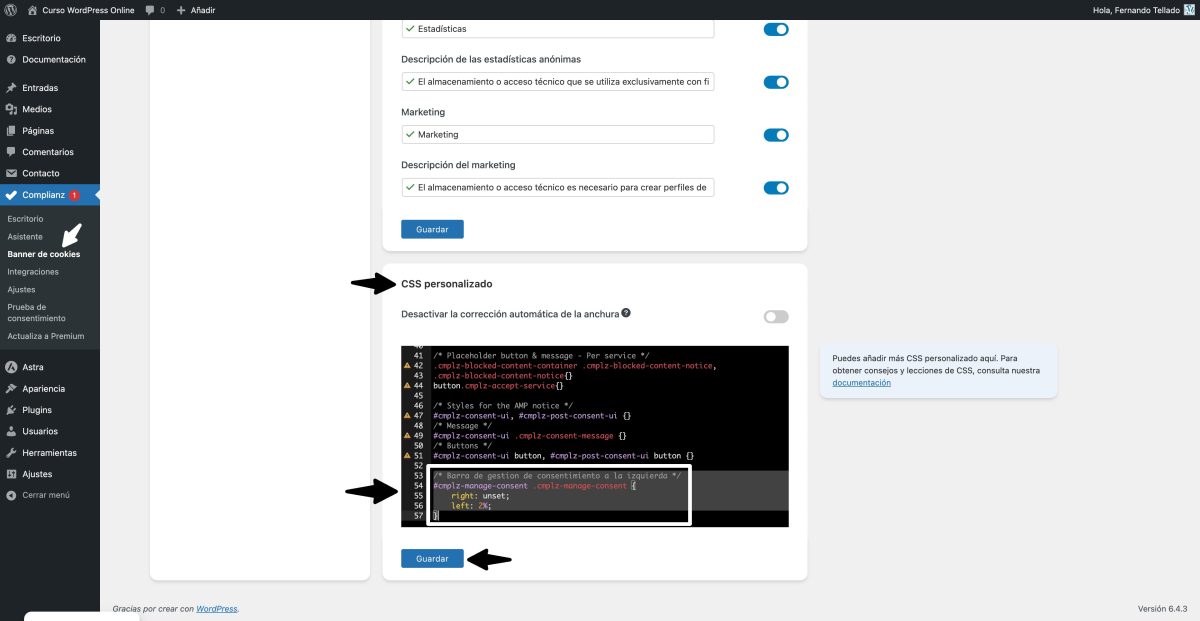Open the documentación link
Viewport: 1200px width, 621px height.
point(860,382)
